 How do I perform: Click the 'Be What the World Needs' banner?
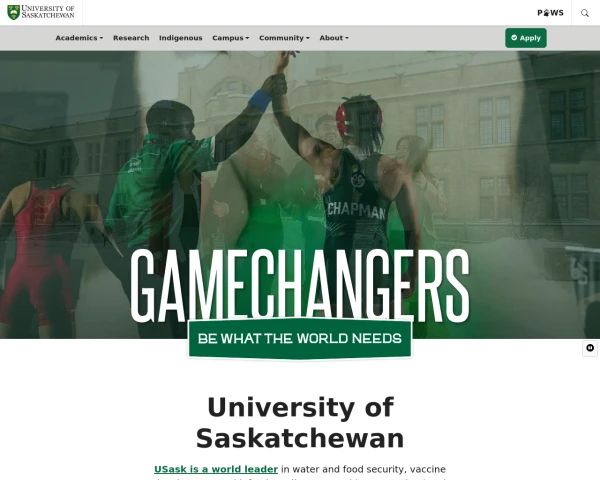pyautogui.click(x=300, y=338)
